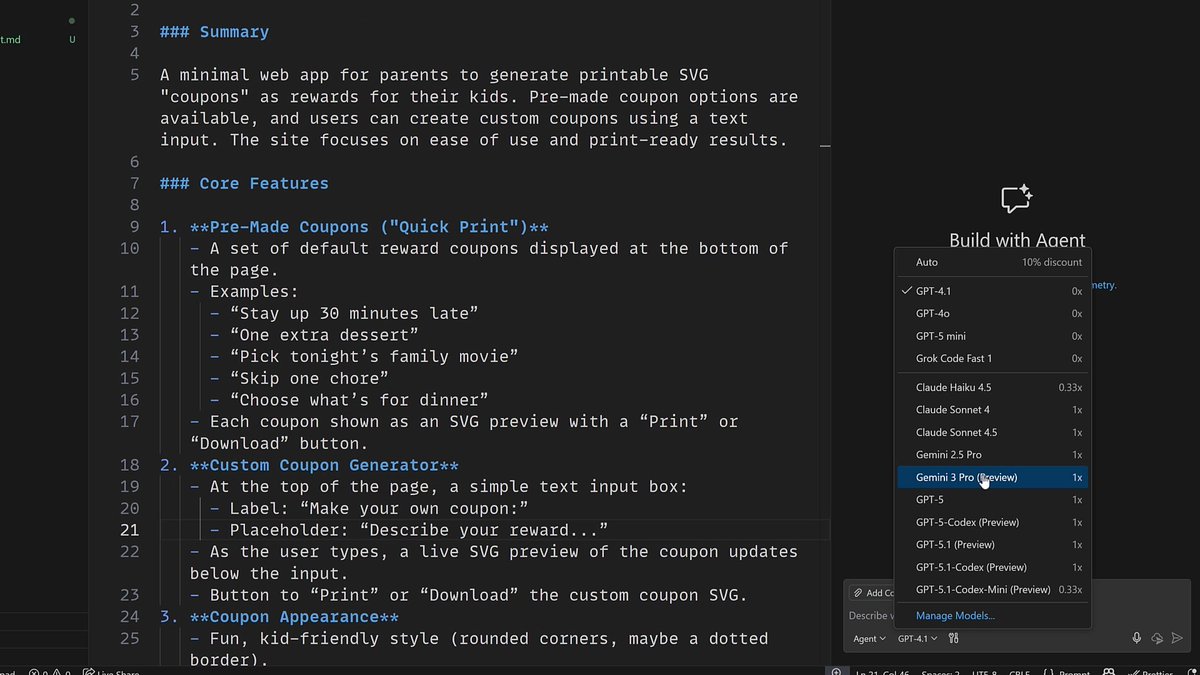Viewport: 1200px width, 675px height.
Task: Click the 10% discount label
Action: coord(1052,262)
